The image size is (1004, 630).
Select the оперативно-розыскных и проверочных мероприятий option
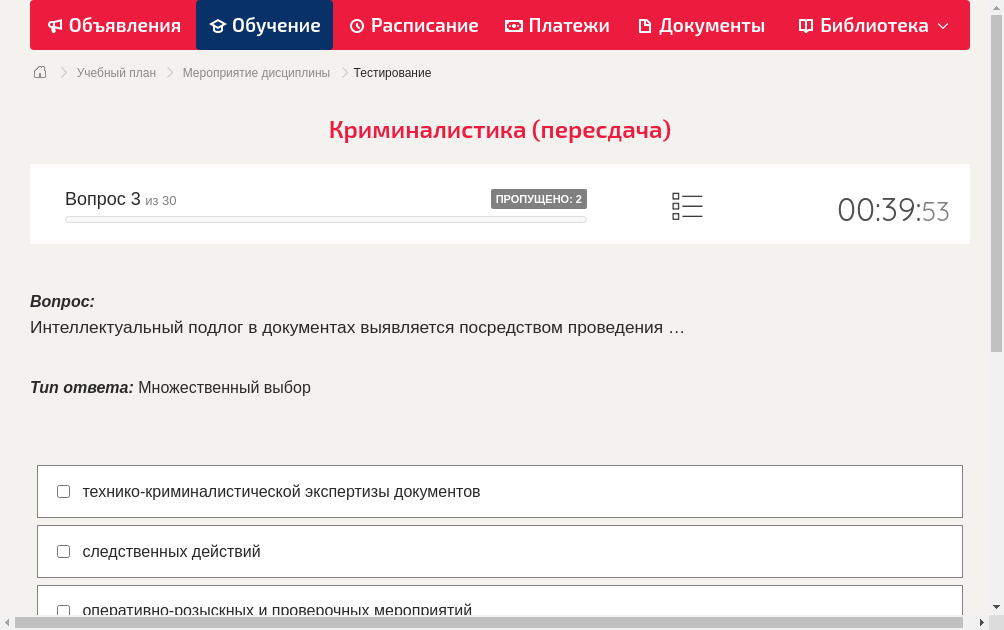pyautogui.click(x=63, y=610)
